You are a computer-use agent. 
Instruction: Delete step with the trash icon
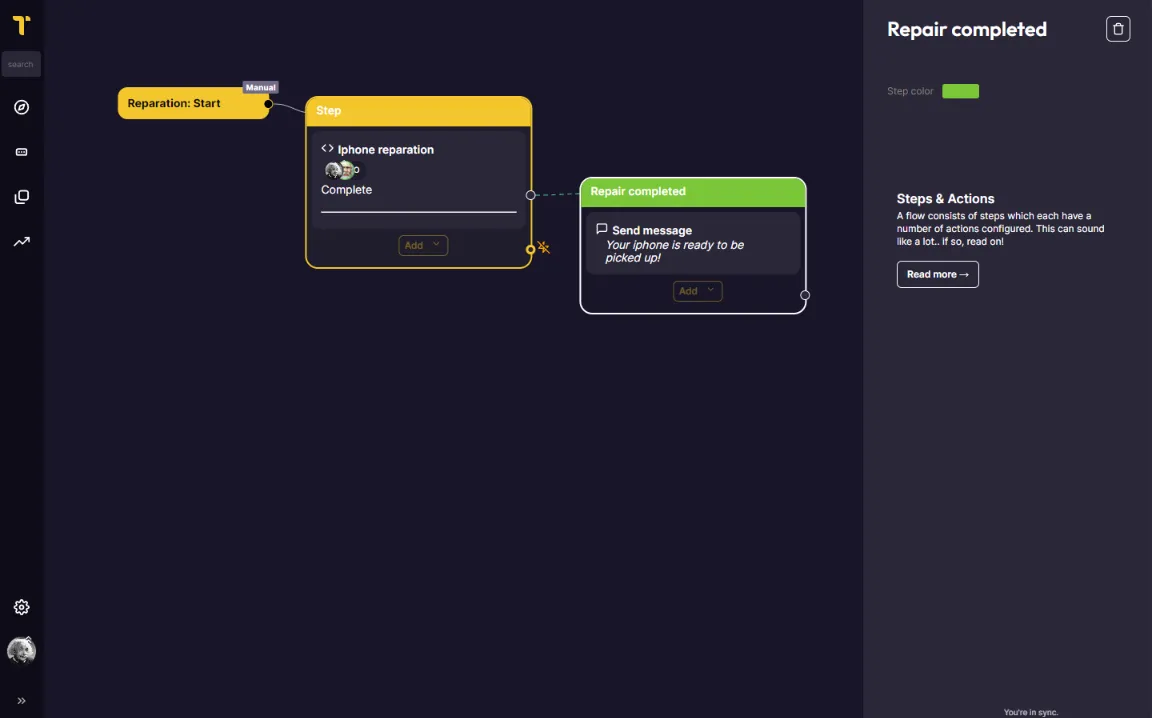(x=1117, y=29)
